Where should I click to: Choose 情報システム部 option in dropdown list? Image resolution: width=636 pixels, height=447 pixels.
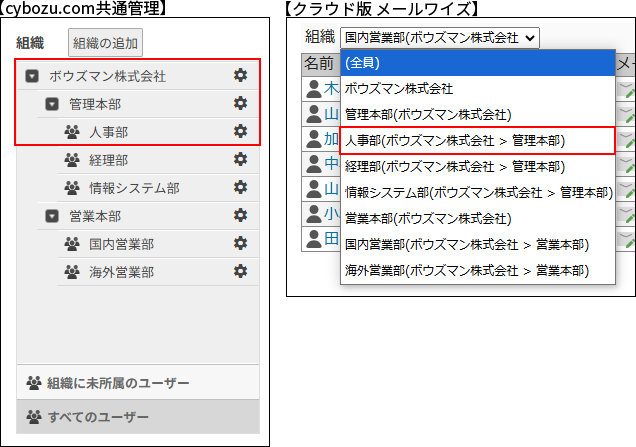tap(478, 193)
